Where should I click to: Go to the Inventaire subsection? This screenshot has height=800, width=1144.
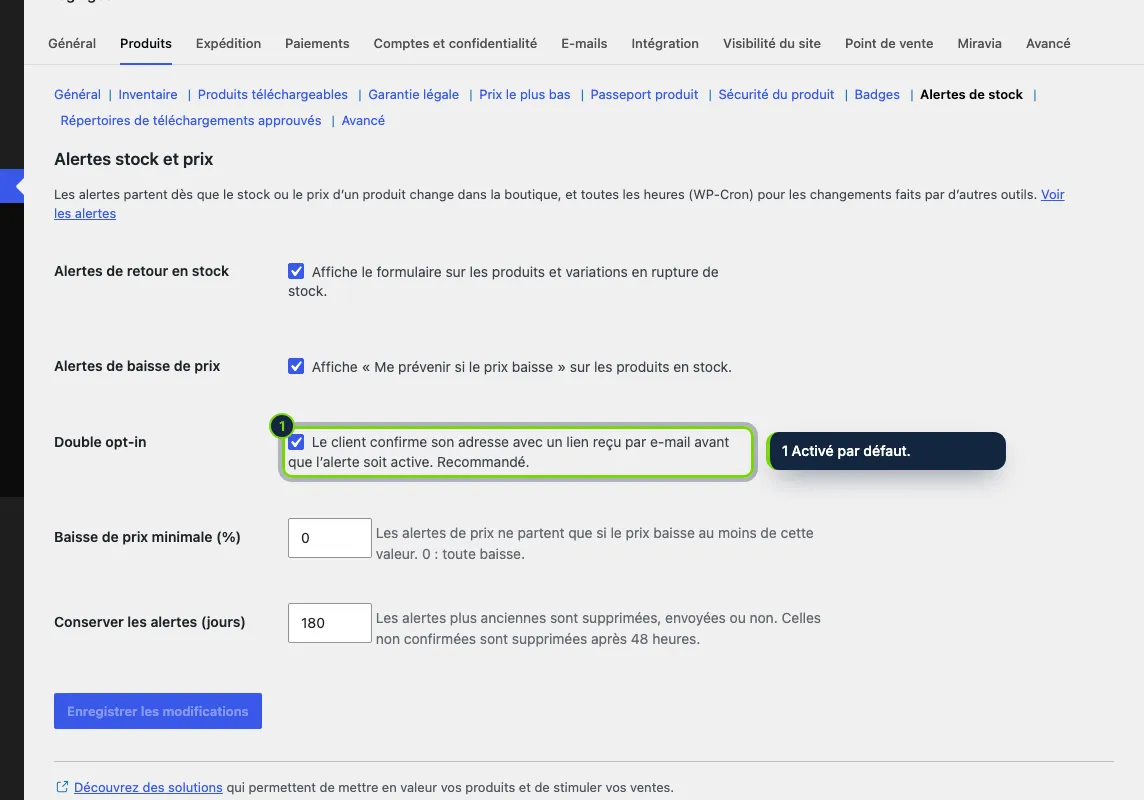147,94
